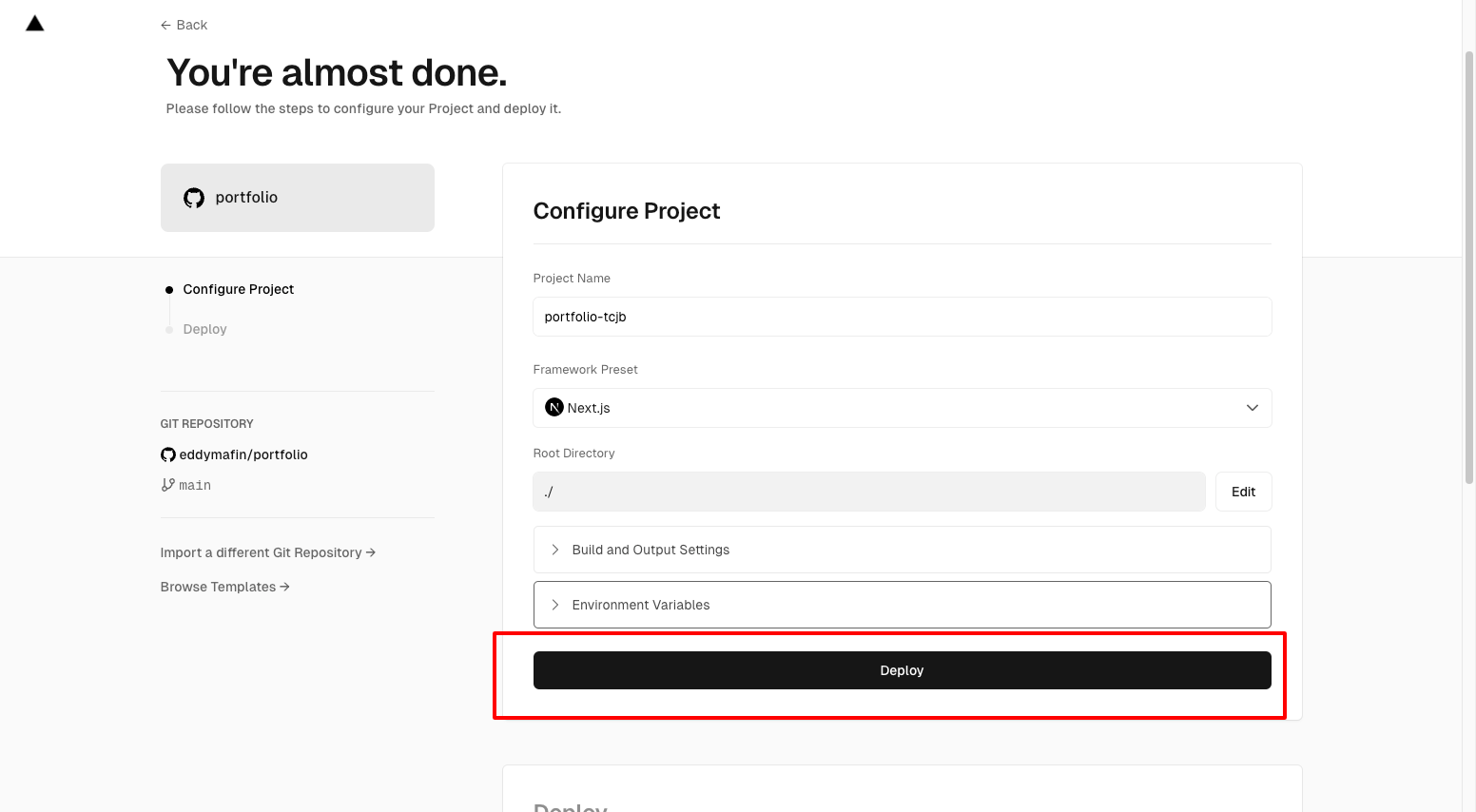Click the GitHub icon in portfolio card

(x=194, y=198)
